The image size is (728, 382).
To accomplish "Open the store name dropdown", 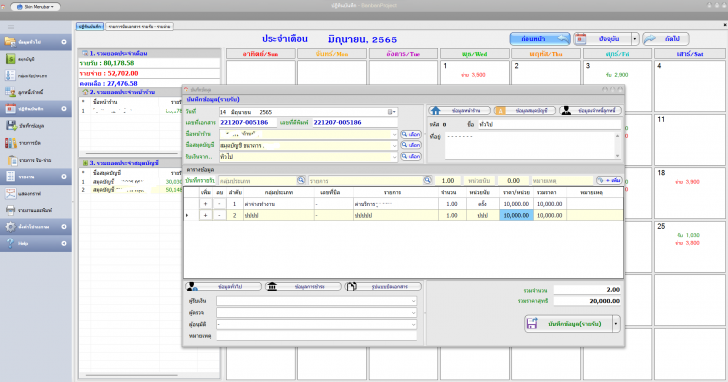I will (x=395, y=134).
